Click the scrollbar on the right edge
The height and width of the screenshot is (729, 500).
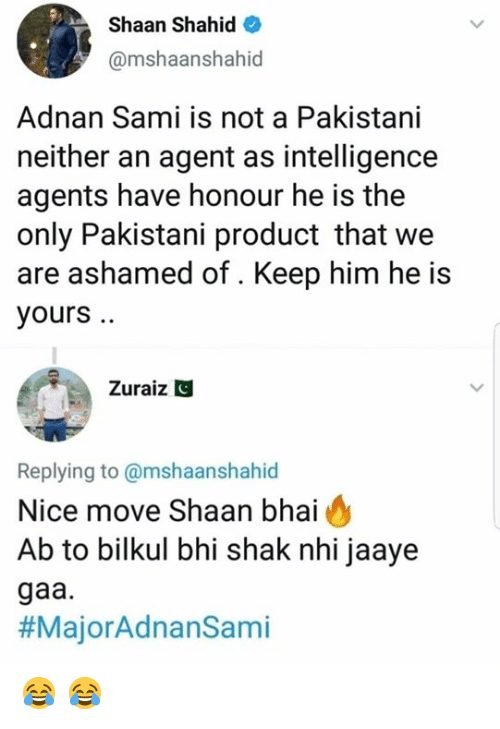[x=497, y=425]
